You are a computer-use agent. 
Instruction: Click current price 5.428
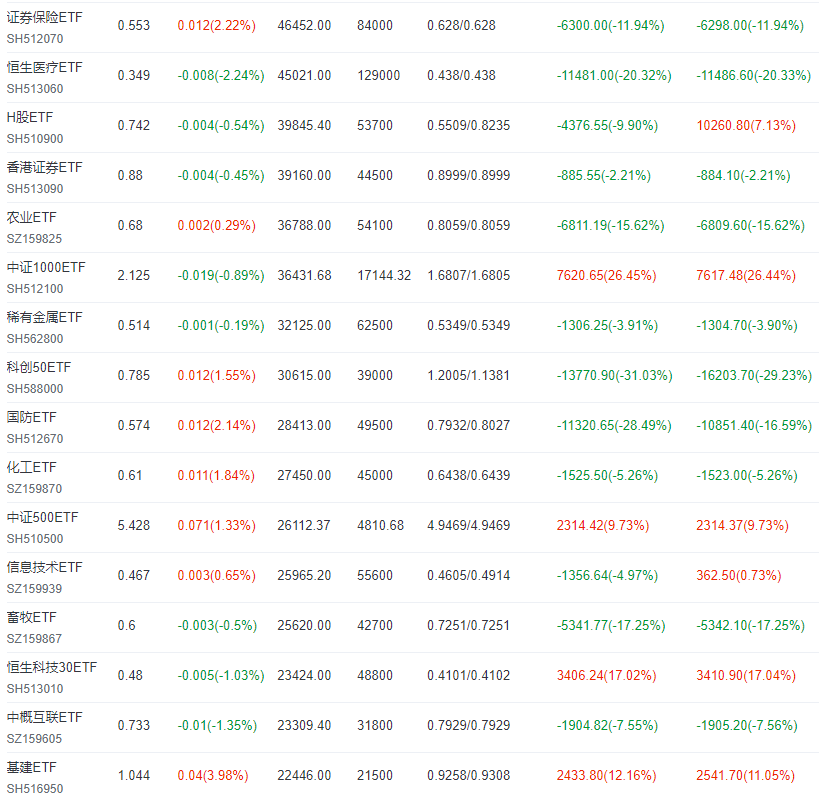(134, 526)
